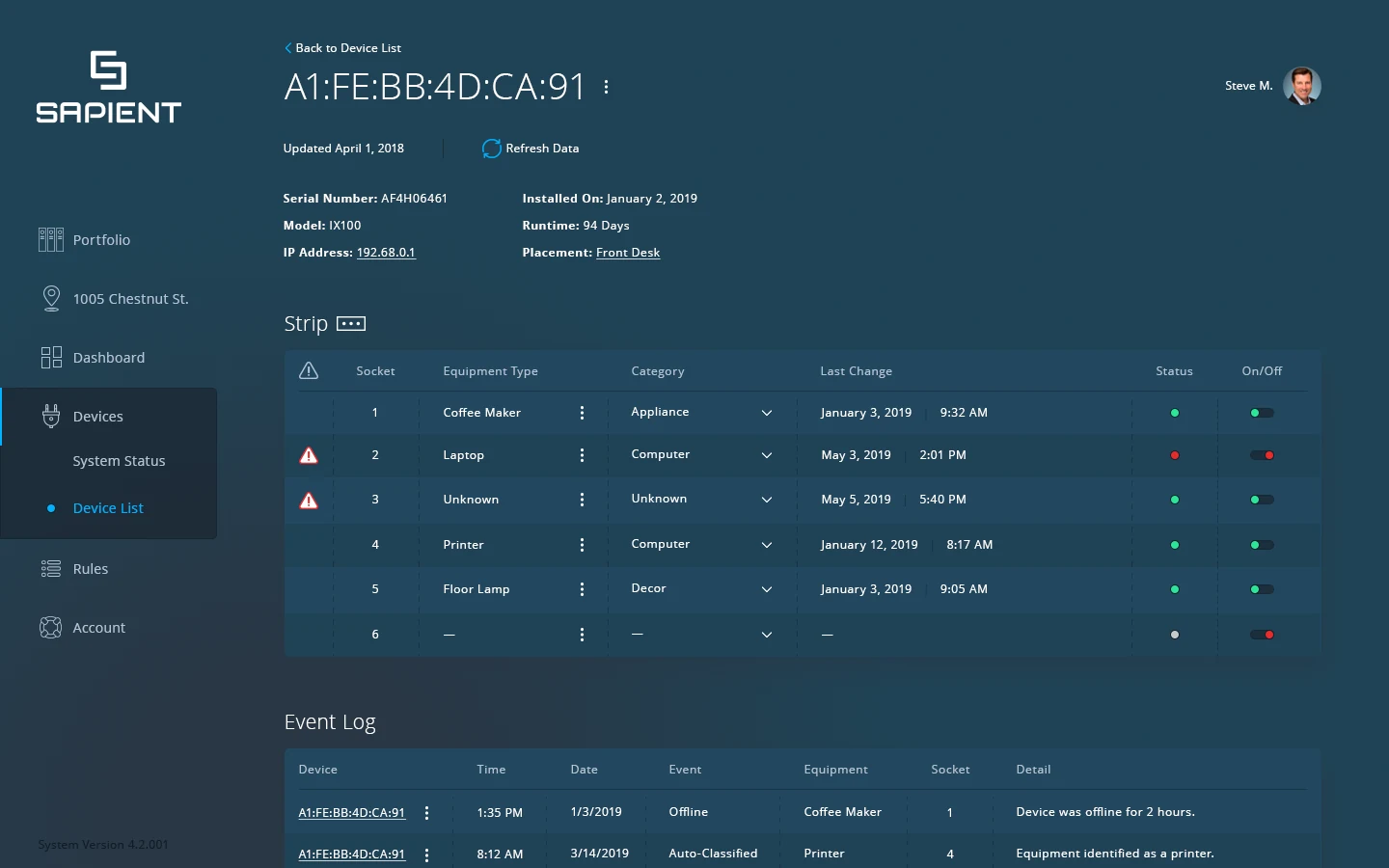Click Event Log heading
The width and height of the screenshot is (1389, 868).
click(x=330, y=722)
